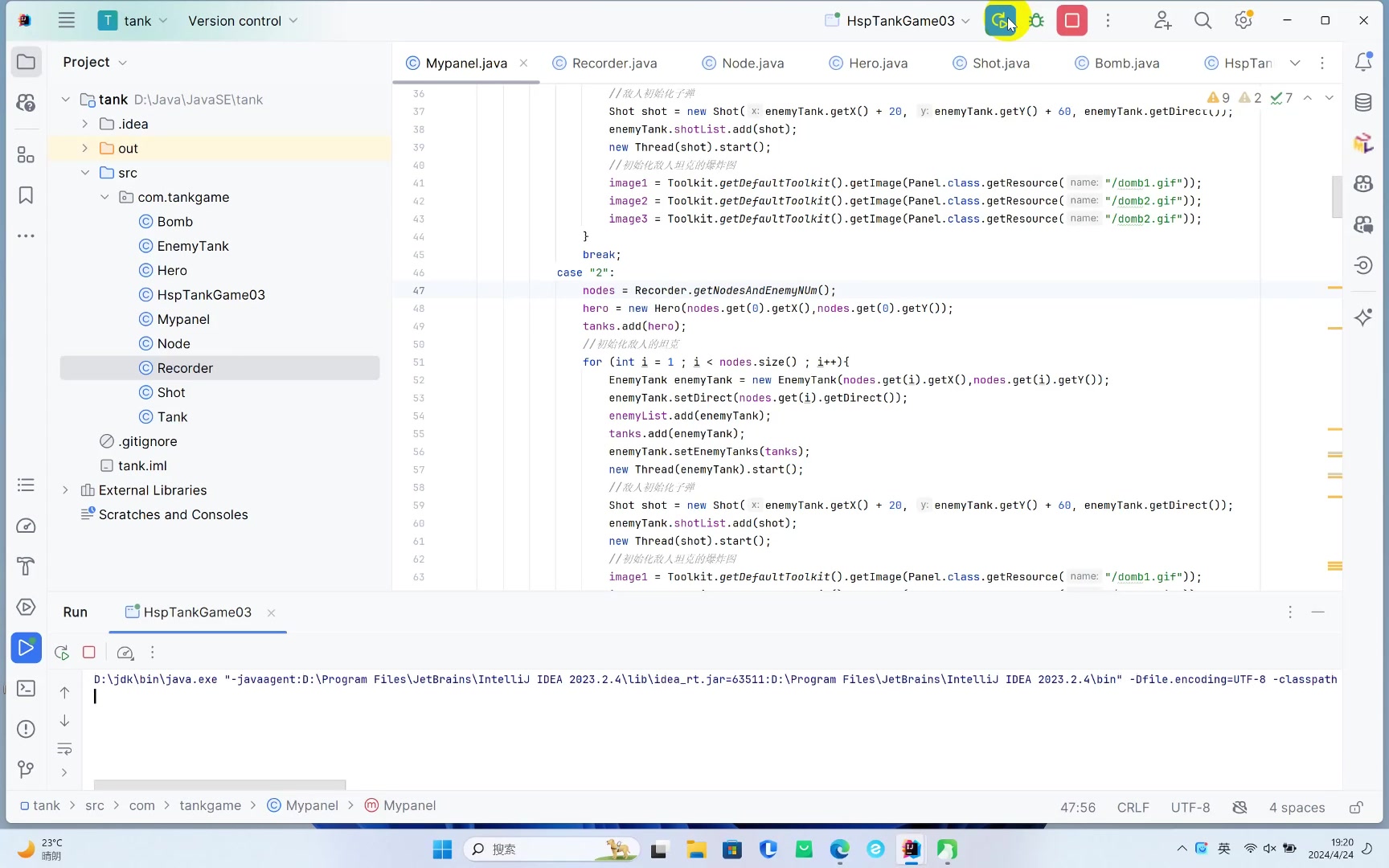Open the HspTankGame03 run configuration dropdown

(x=899, y=21)
